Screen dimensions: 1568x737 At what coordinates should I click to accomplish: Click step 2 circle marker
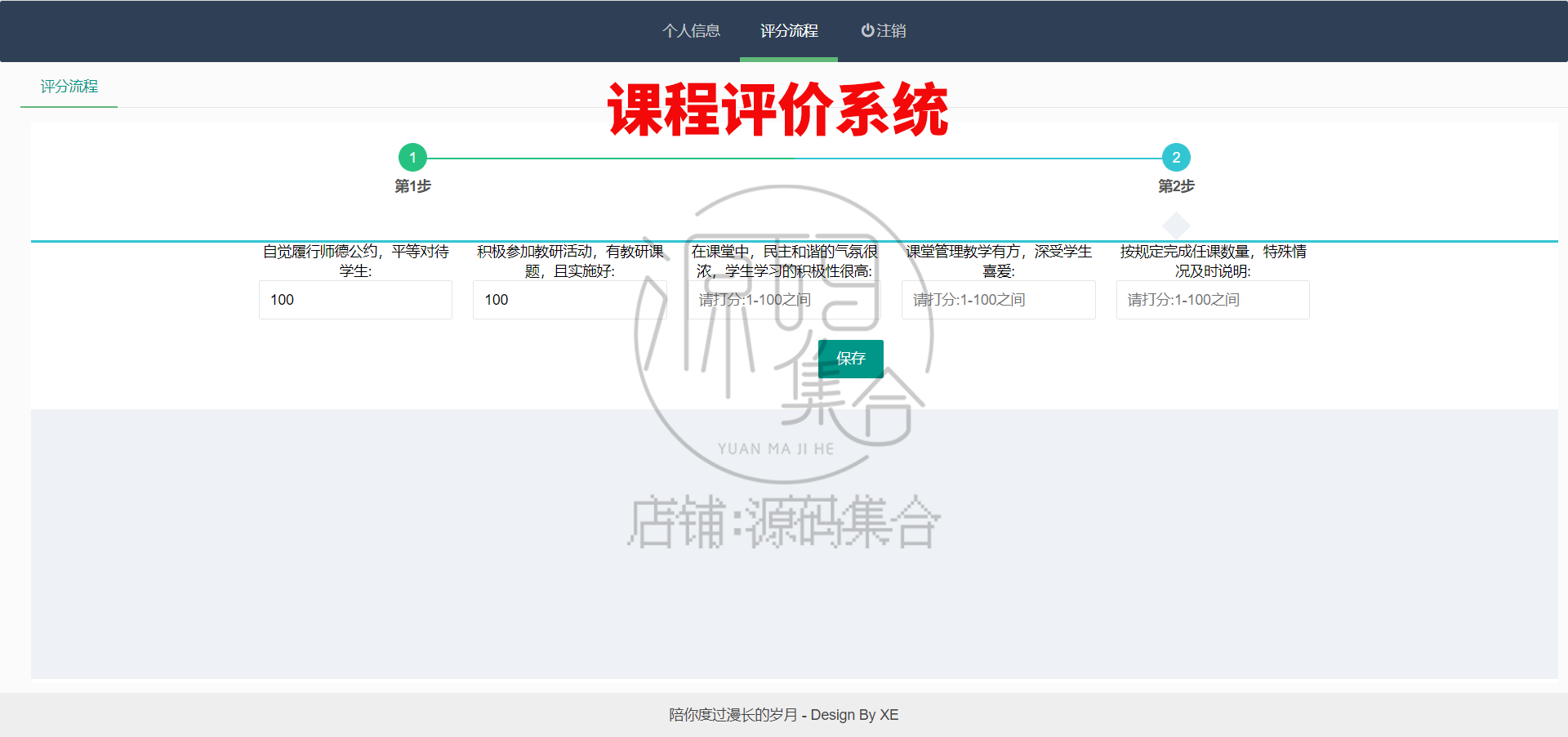(1176, 157)
